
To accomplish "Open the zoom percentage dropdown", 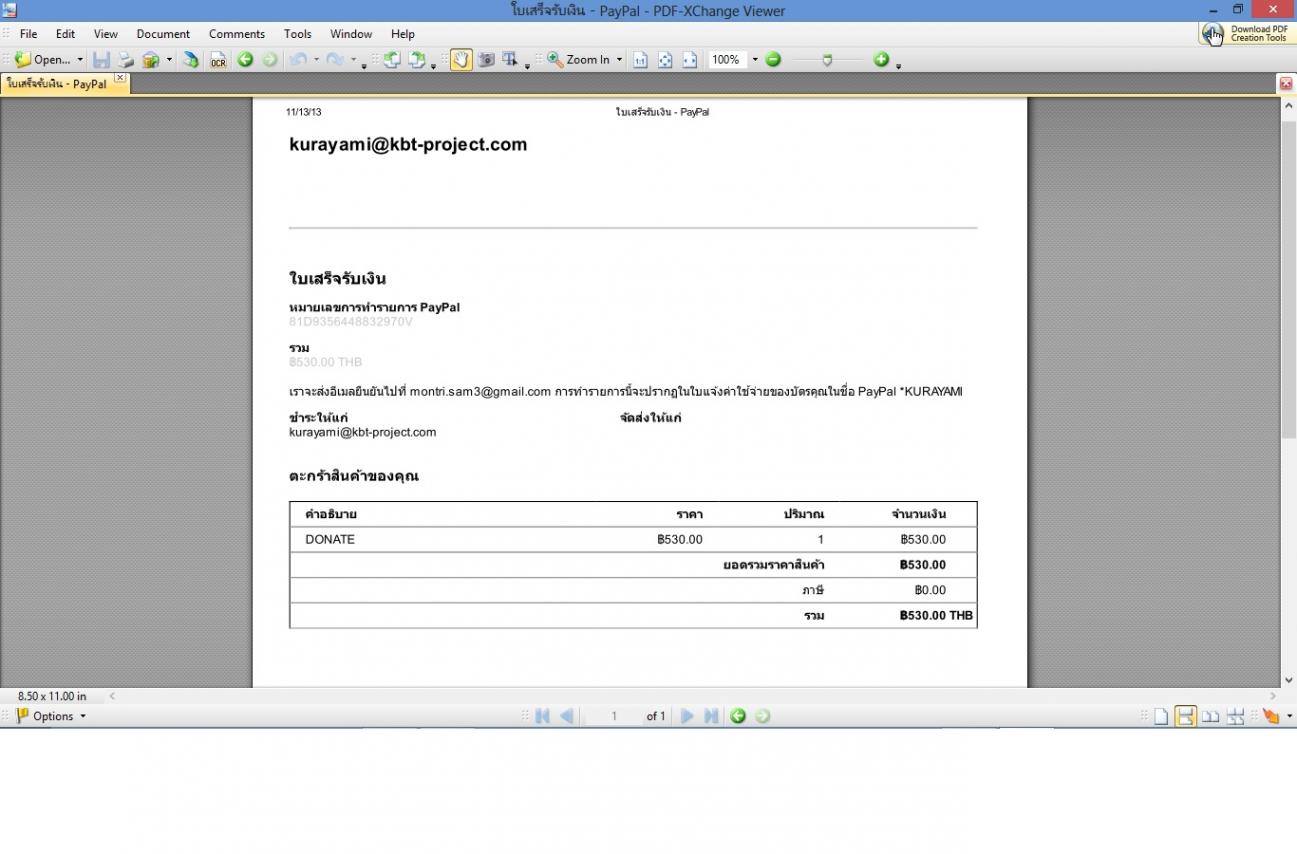I will (x=755, y=60).
